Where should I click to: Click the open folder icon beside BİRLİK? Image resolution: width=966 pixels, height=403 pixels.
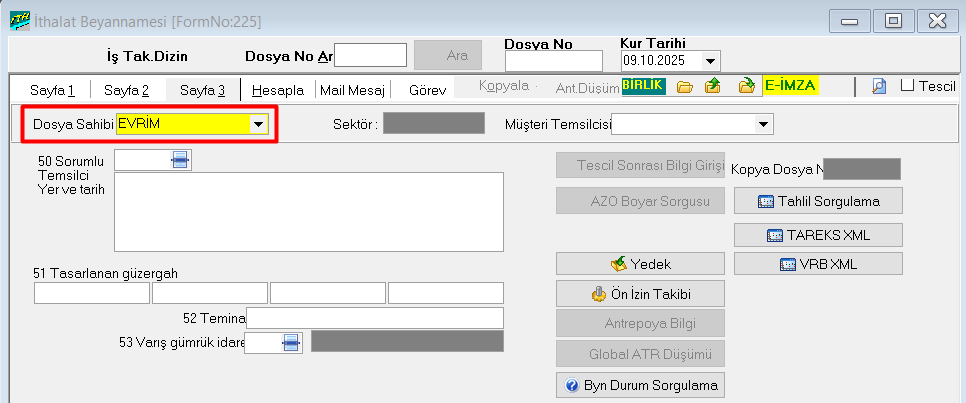[x=685, y=87]
